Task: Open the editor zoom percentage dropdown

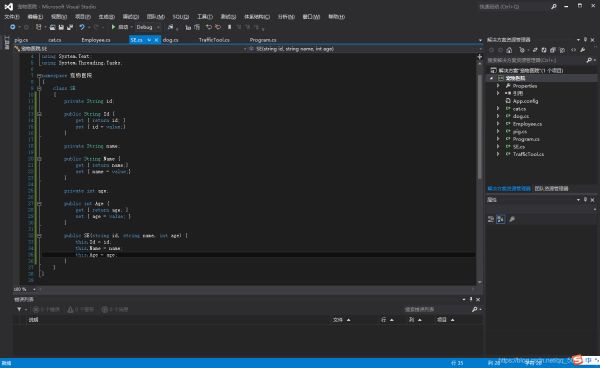Action: [x=34, y=289]
